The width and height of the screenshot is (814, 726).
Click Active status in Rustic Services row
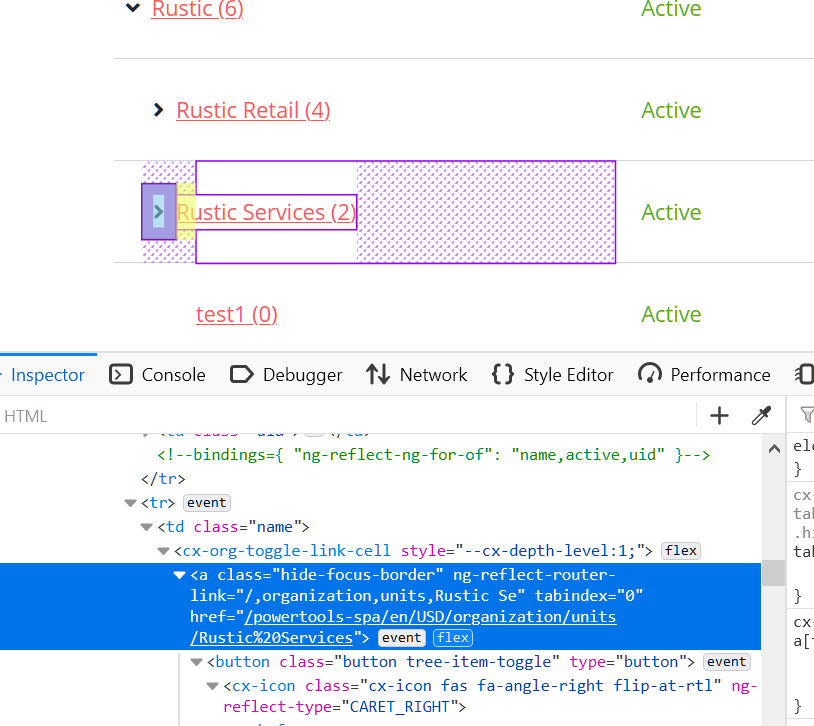coord(671,212)
